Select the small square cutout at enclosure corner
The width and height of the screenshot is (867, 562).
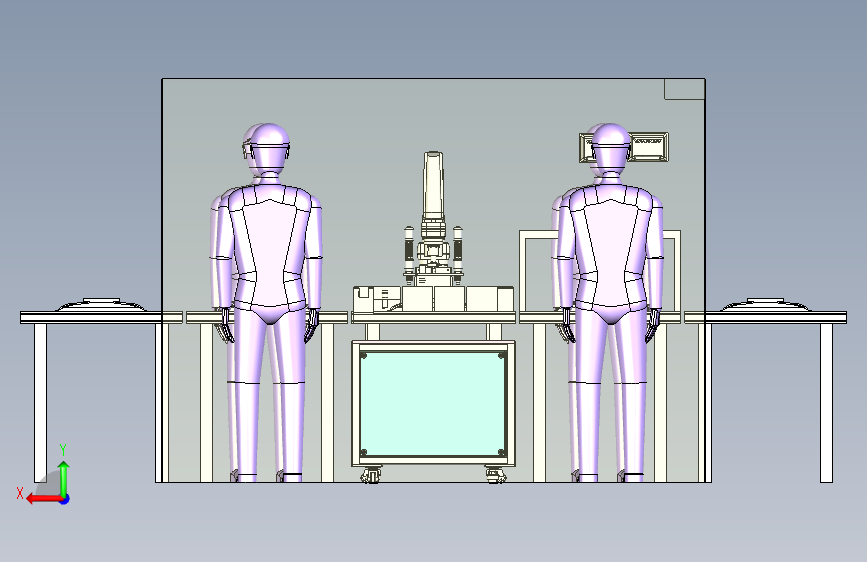685,89
